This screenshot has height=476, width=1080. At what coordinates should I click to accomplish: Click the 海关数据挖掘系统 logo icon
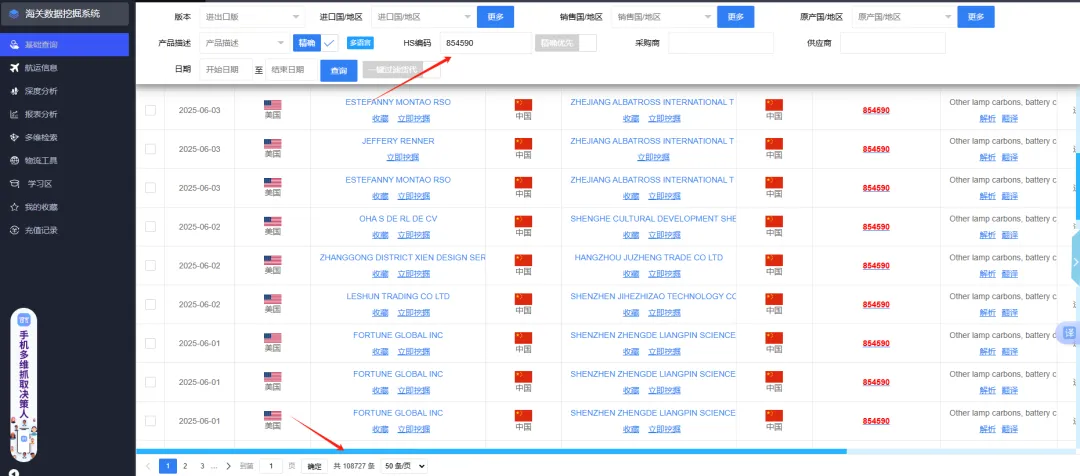coord(14,13)
